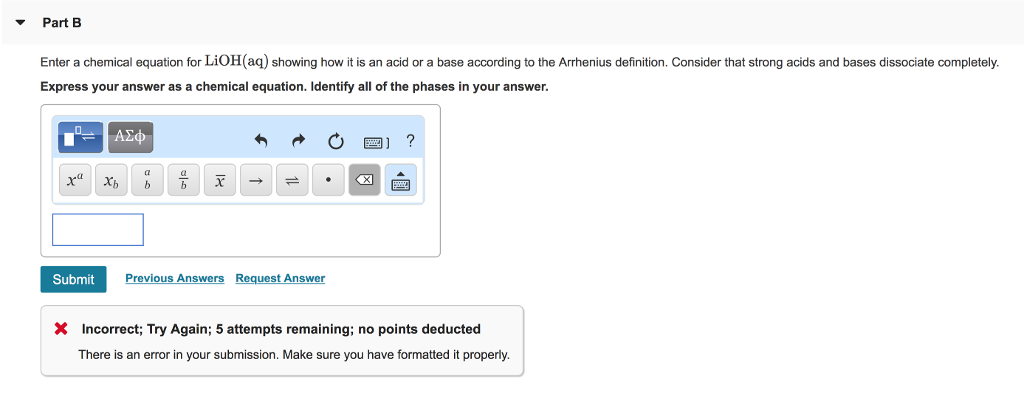Screen dimensions: 1024x396
Task: Click the backspace delete button
Action: [365, 180]
